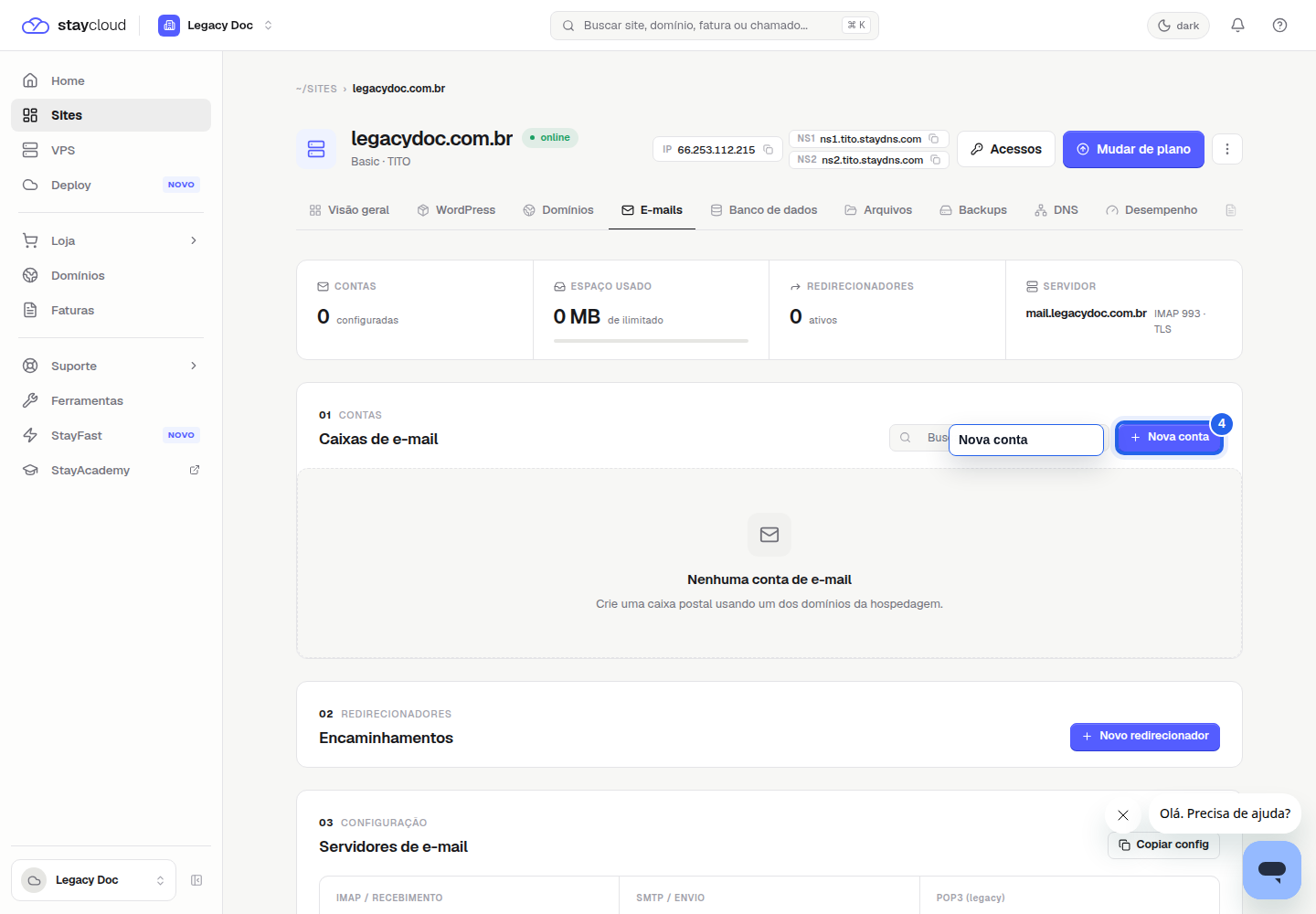Click the cut-off document tab icon
This screenshot has width=1316, height=914.
1230,210
